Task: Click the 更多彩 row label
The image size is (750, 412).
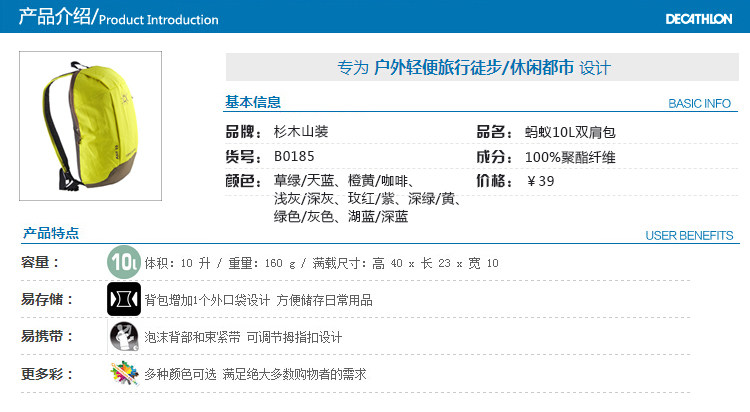Action: point(47,374)
